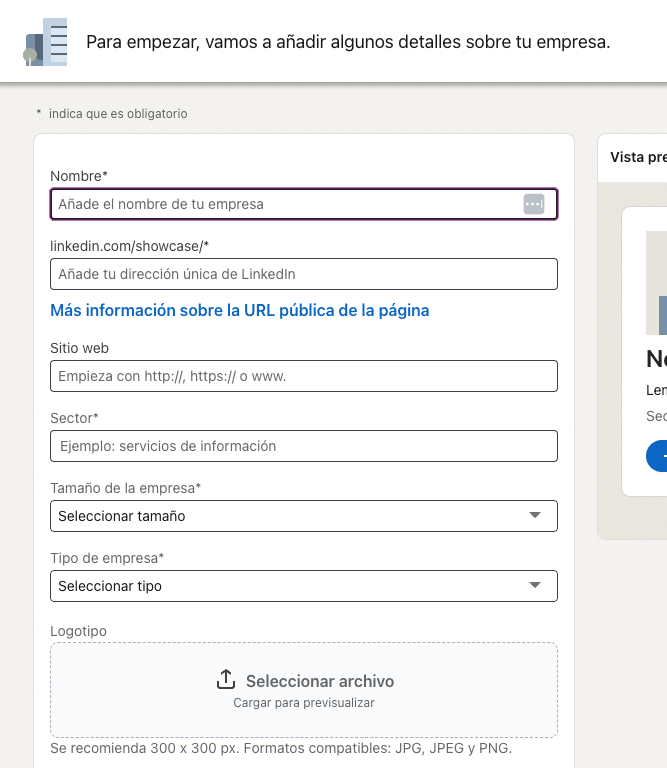Click the Vista previa panel header
Viewport: 667px width, 768px height.
pyautogui.click(x=637, y=157)
